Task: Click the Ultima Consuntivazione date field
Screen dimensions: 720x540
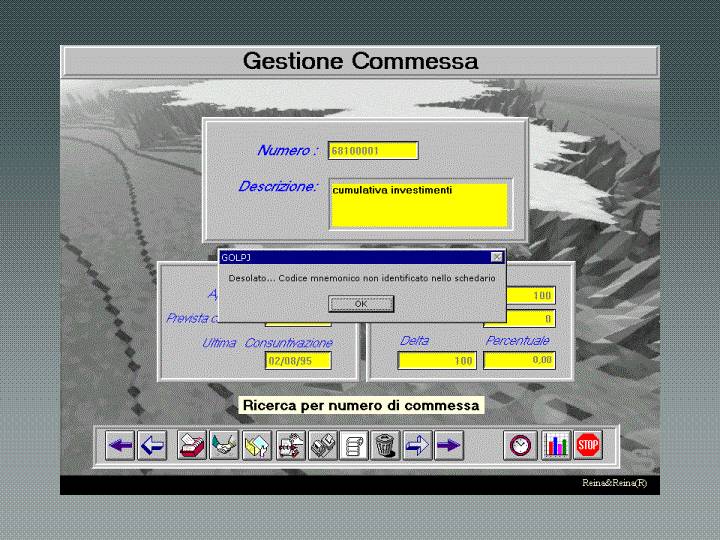Action: [297, 361]
